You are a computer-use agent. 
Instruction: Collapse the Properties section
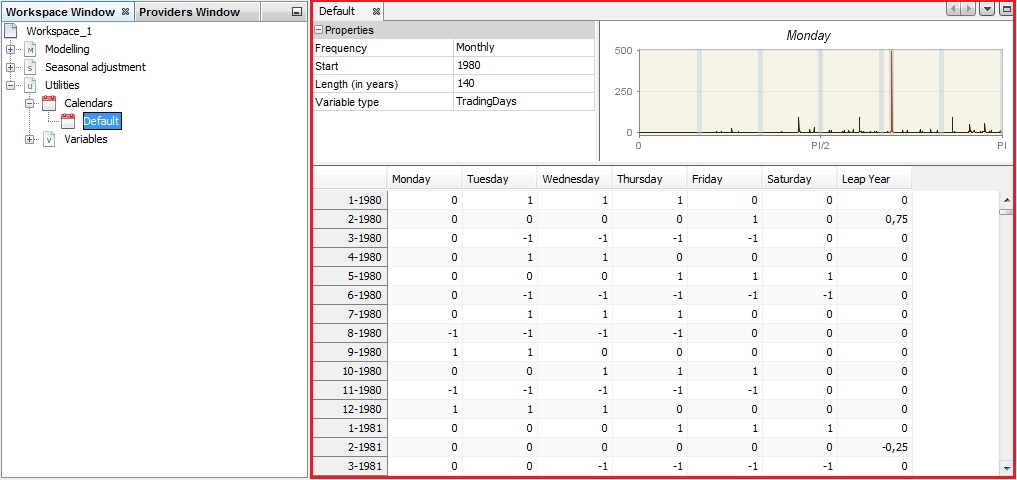319,30
